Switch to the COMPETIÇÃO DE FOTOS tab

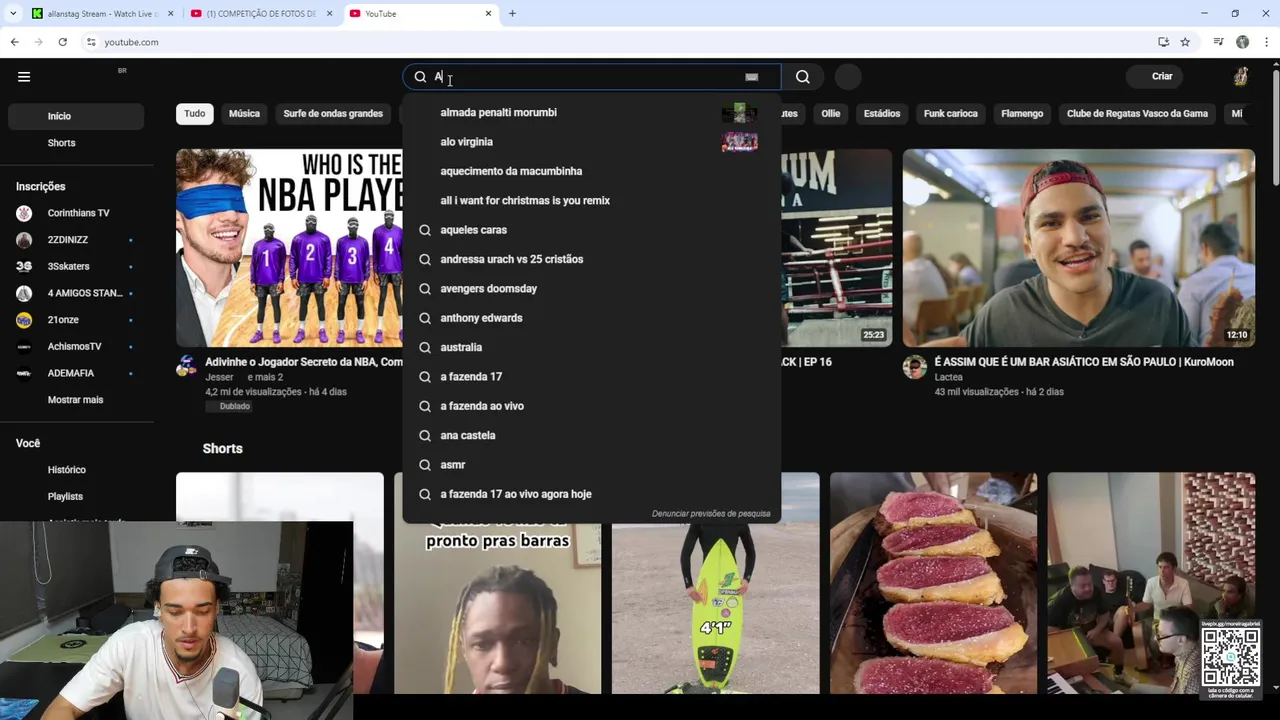coord(262,14)
